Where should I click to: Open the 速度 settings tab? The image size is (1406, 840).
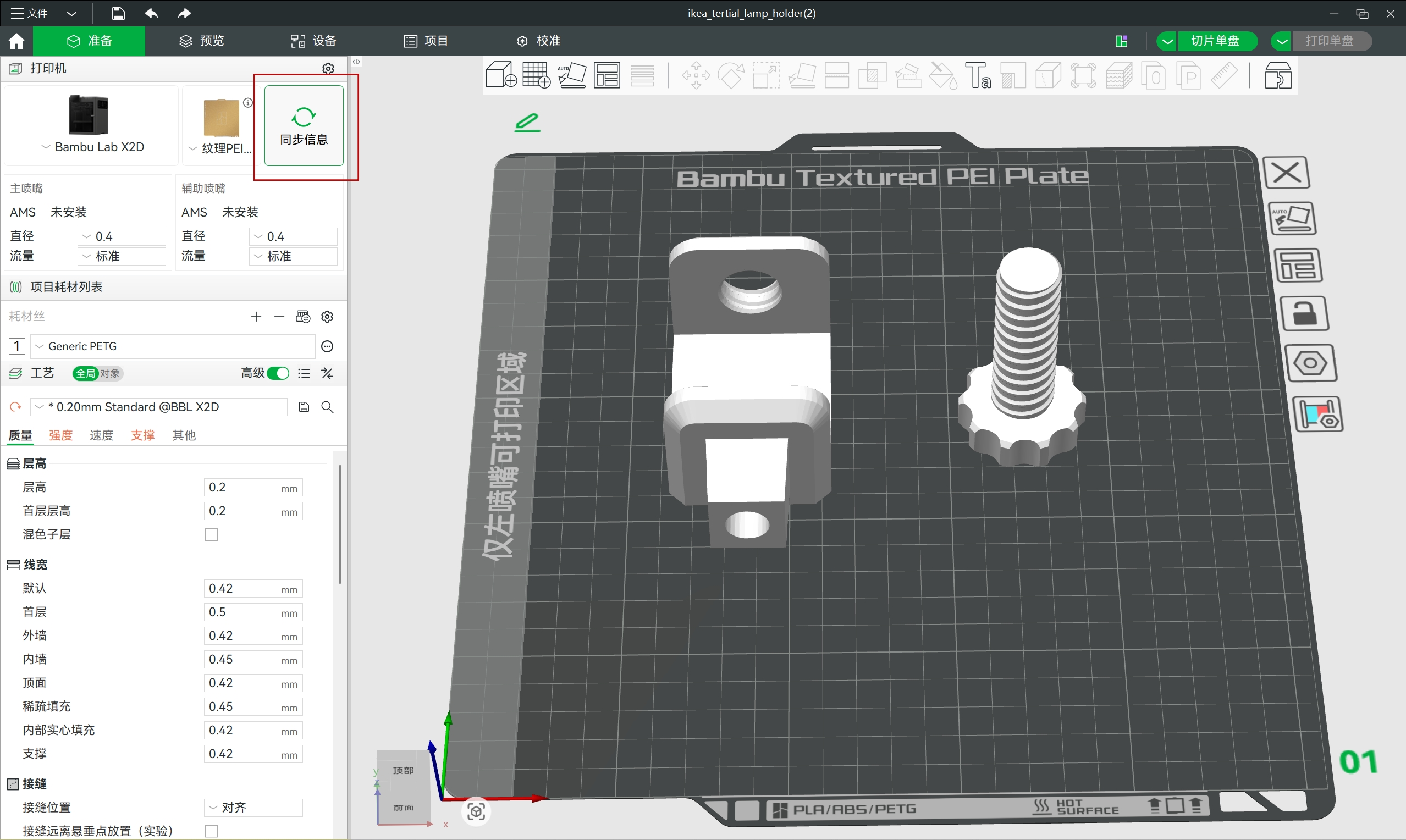coord(102,435)
